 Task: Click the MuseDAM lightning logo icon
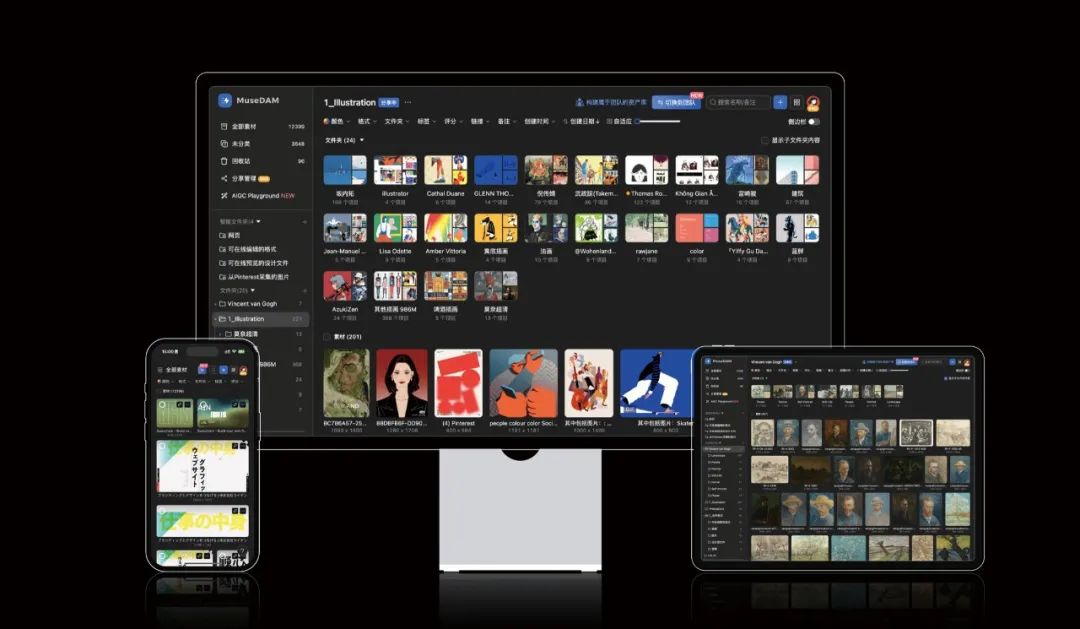click(225, 101)
